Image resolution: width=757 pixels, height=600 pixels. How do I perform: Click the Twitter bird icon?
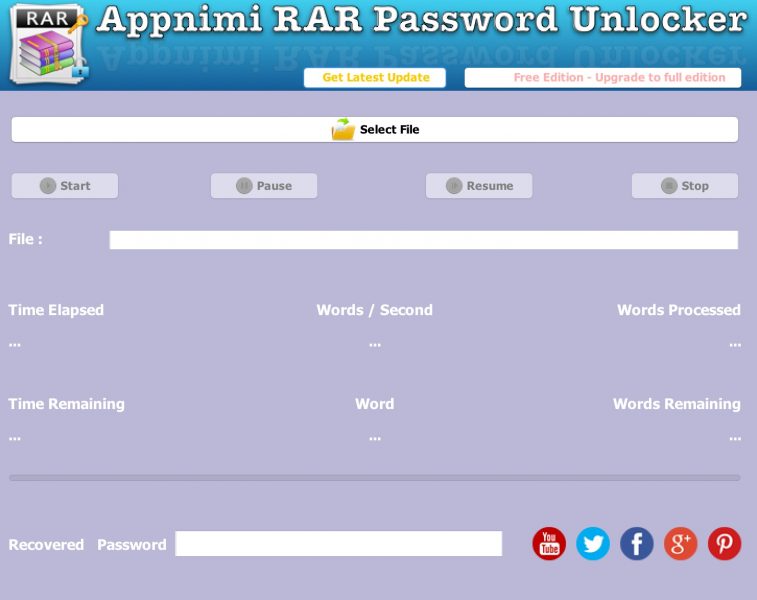[593, 544]
